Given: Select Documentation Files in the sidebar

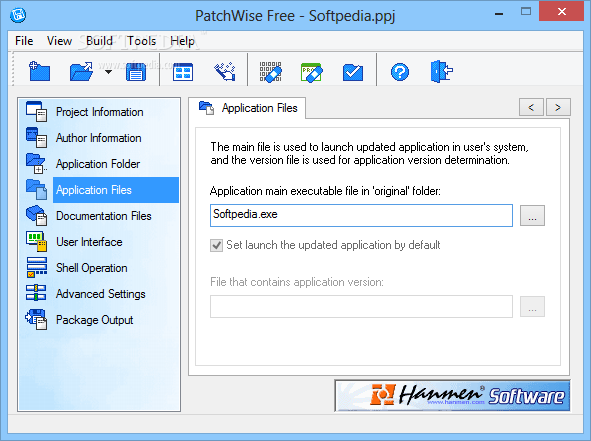Looking at the screenshot, I should point(104,216).
